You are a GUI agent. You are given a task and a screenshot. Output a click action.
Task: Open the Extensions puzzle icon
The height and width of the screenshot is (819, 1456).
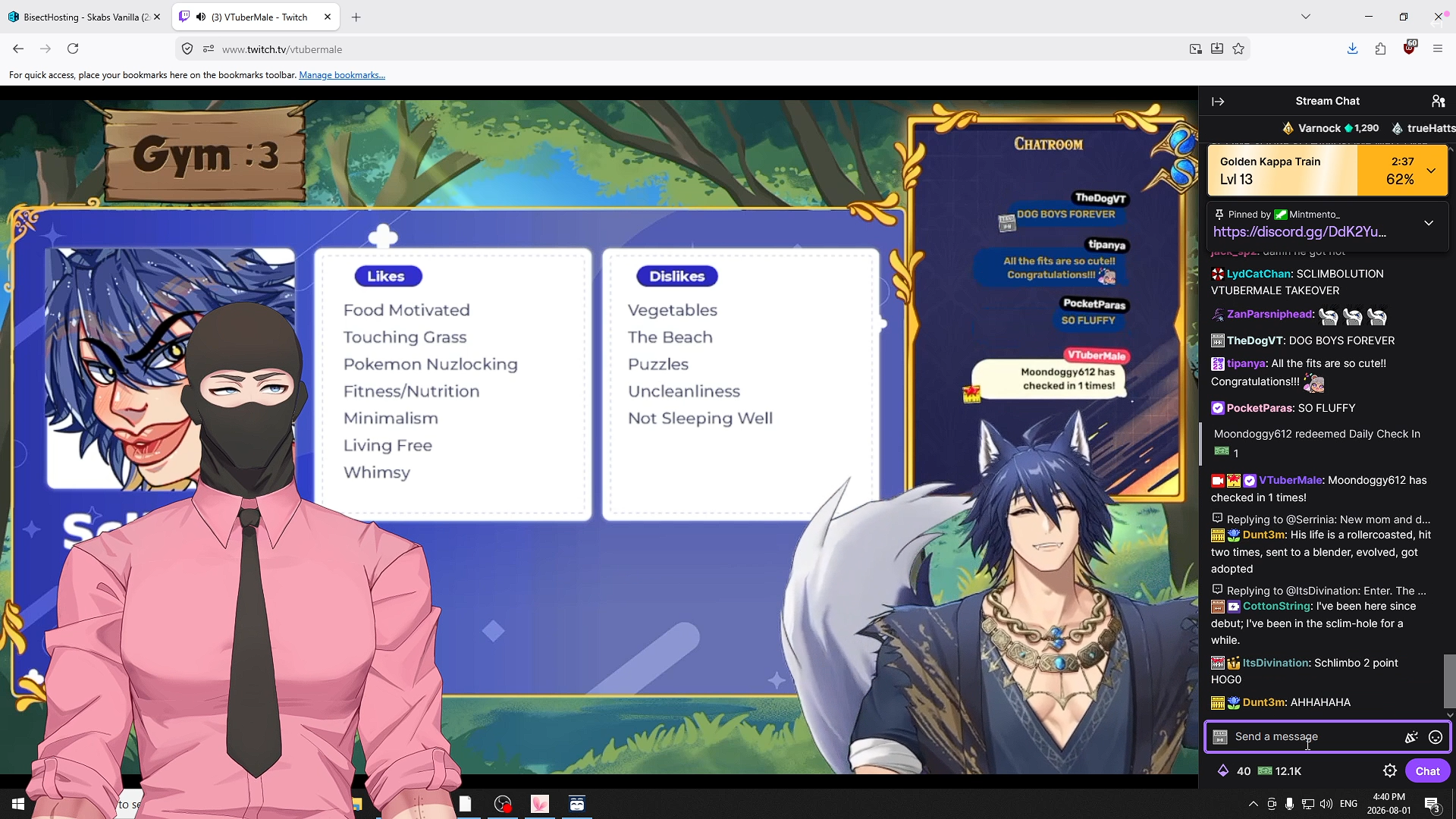1380,49
